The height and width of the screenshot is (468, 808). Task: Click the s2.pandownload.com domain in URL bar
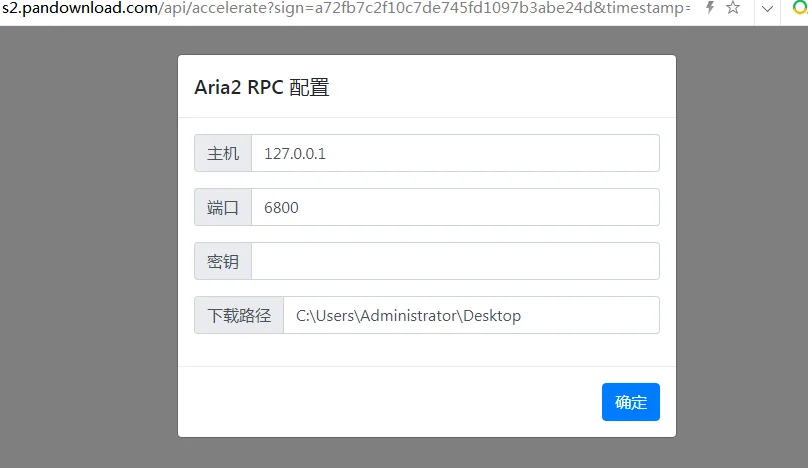[x=80, y=8]
